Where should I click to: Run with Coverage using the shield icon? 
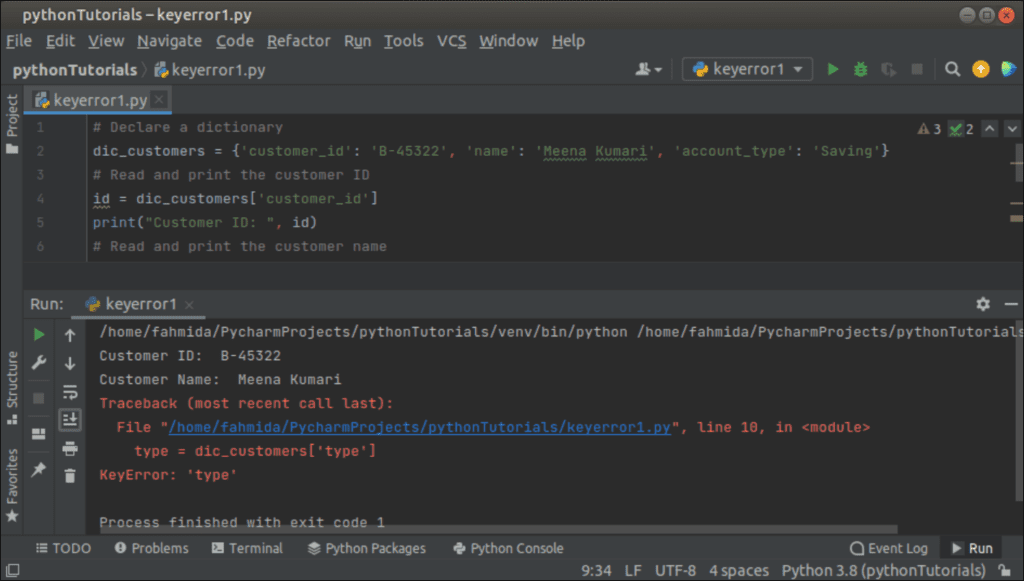pyautogui.click(x=889, y=70)
